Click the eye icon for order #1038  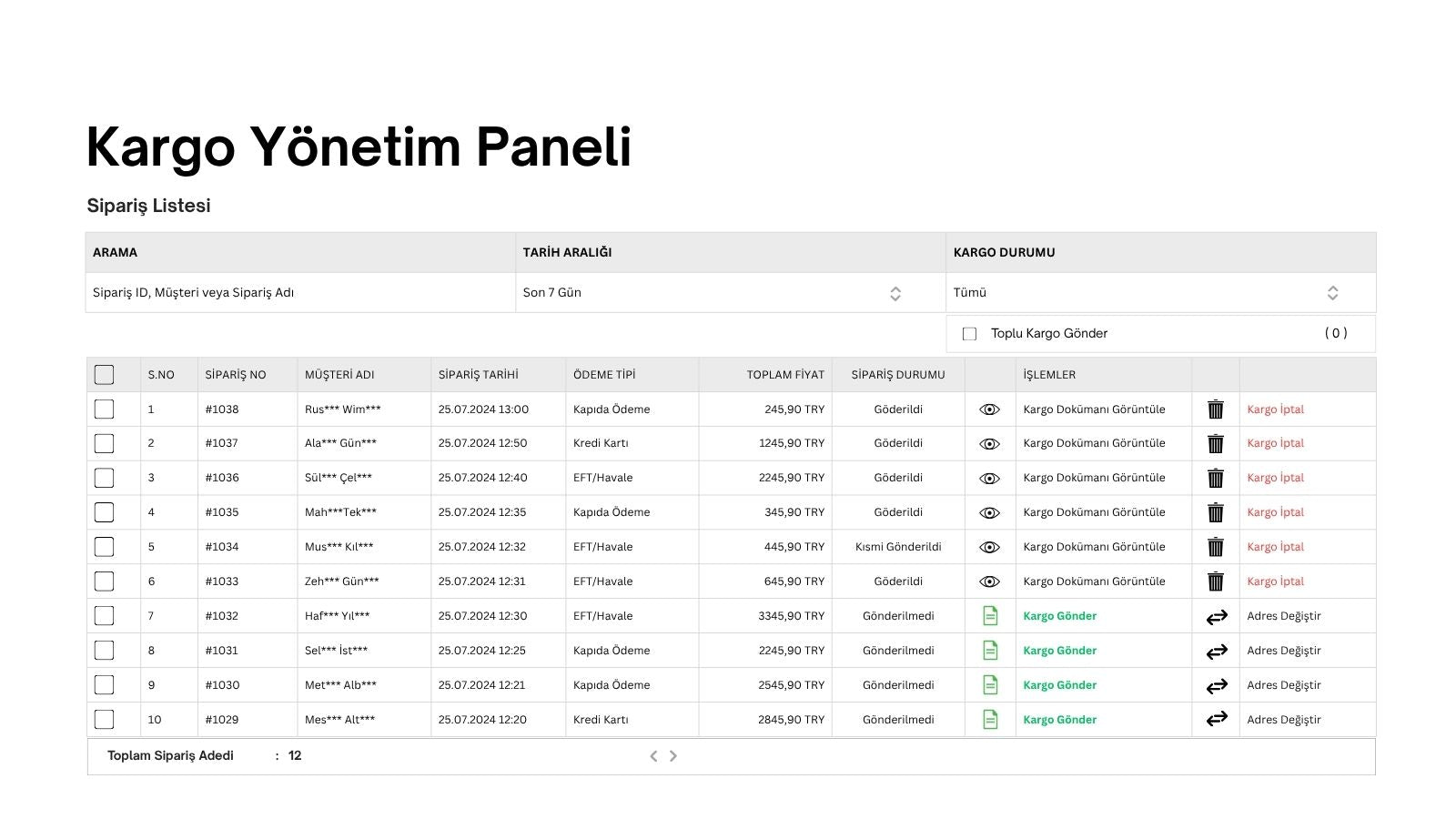coord(989,409)
